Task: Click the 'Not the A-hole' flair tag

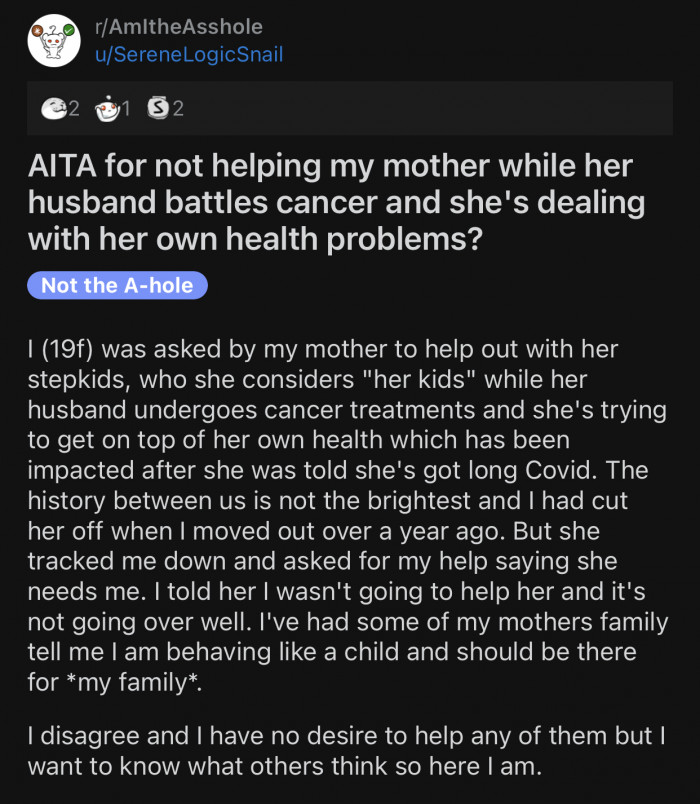Action: [117, 285]
